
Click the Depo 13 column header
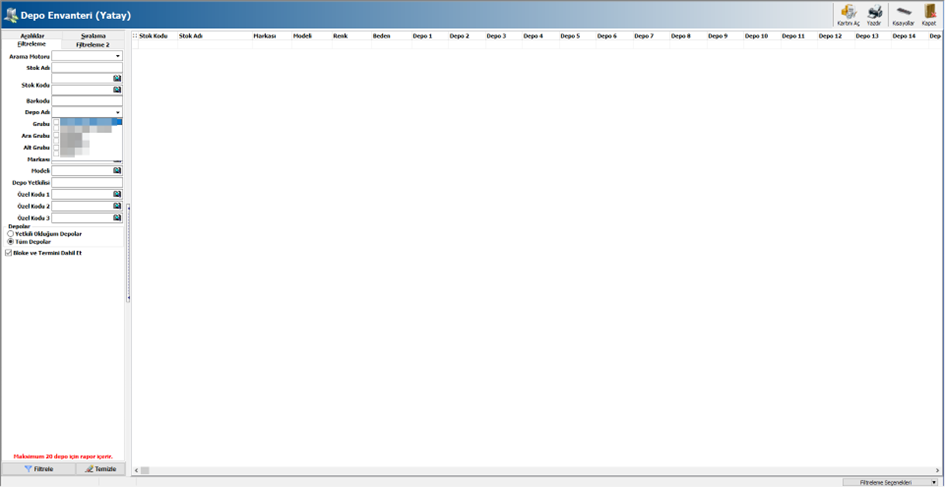[873, 36]
